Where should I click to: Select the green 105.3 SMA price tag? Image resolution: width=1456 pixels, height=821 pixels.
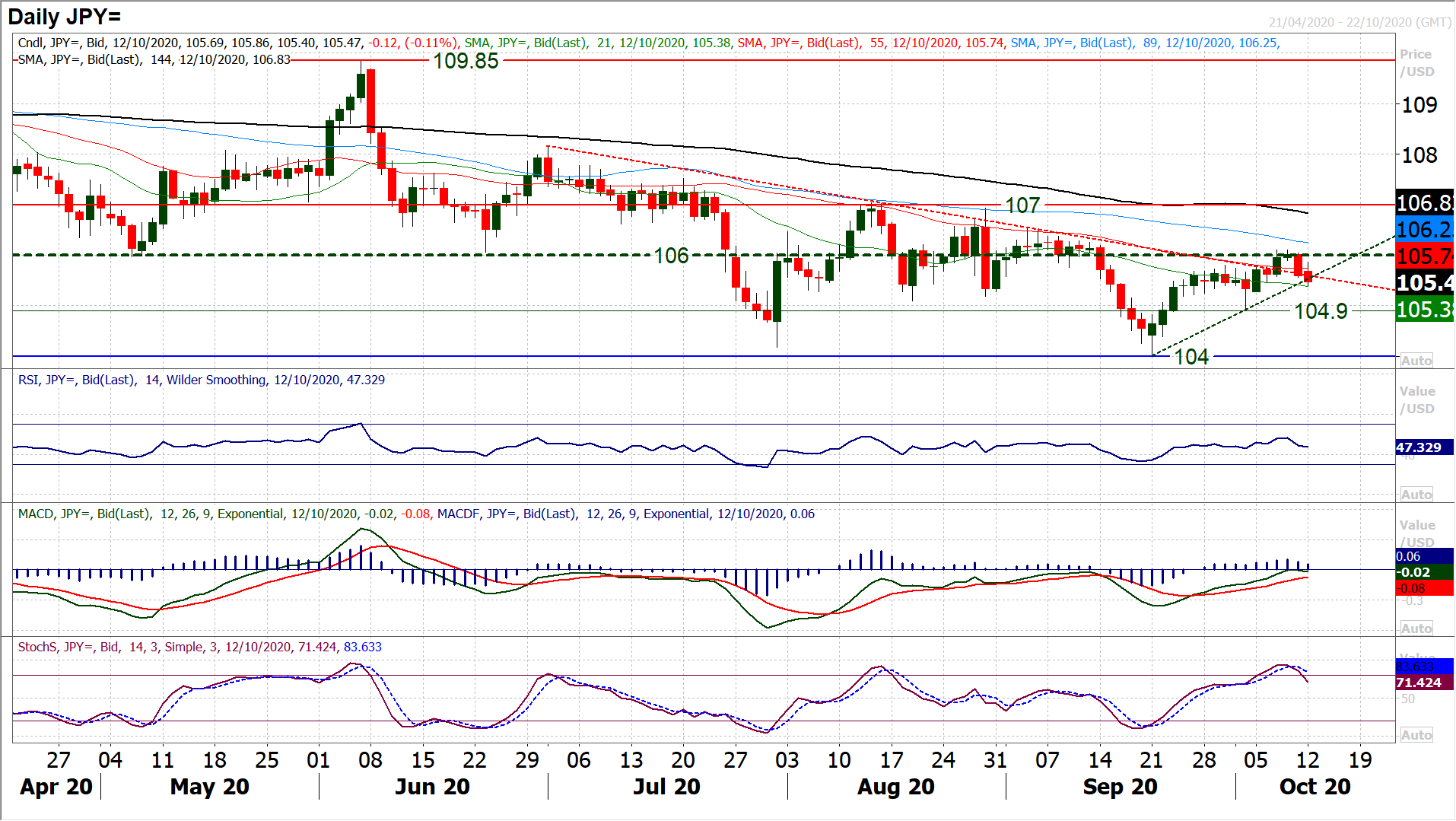tap(1425, 310)
